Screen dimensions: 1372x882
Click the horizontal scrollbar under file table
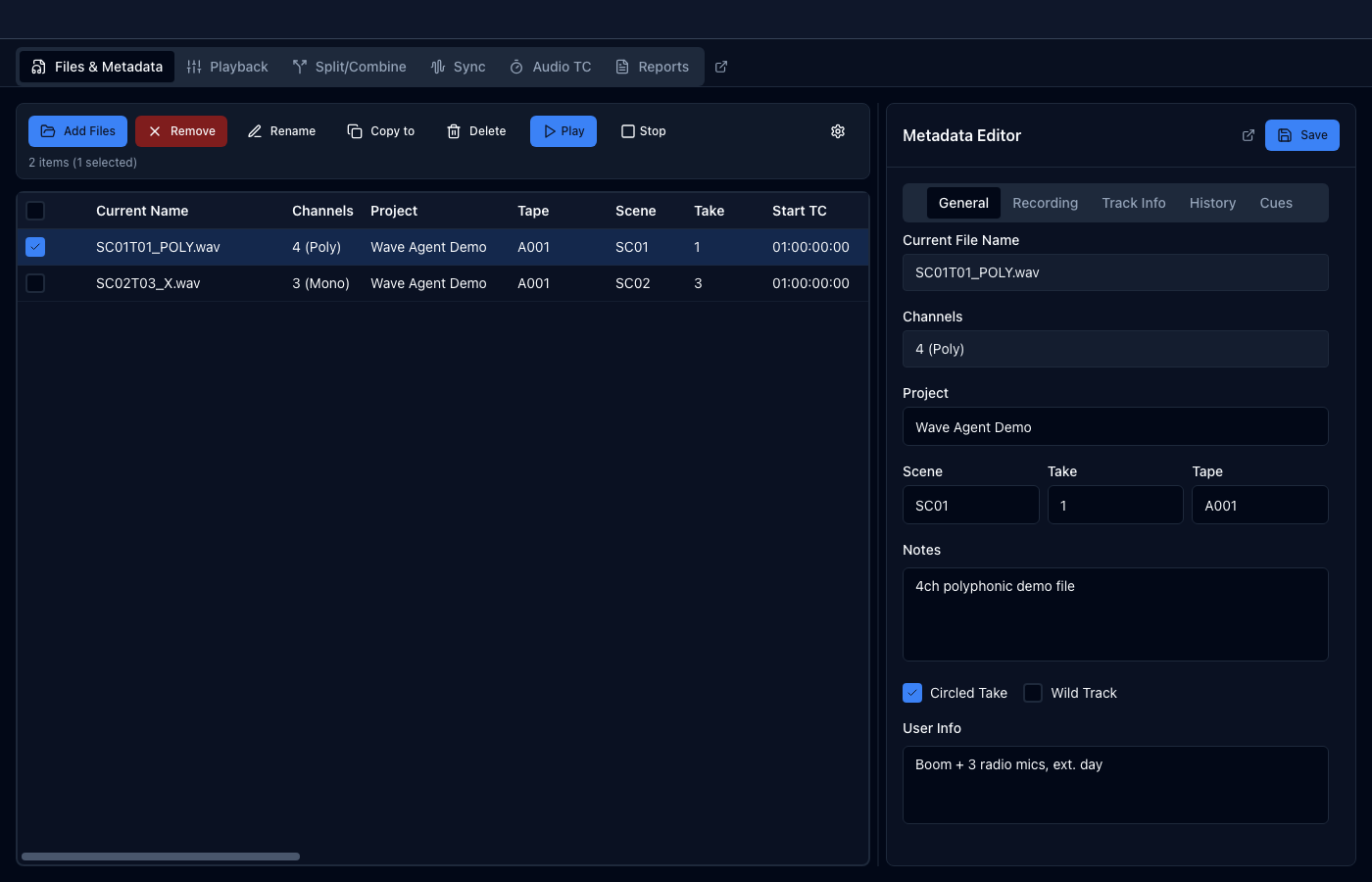pyautogui.click(x=161, y=857)
